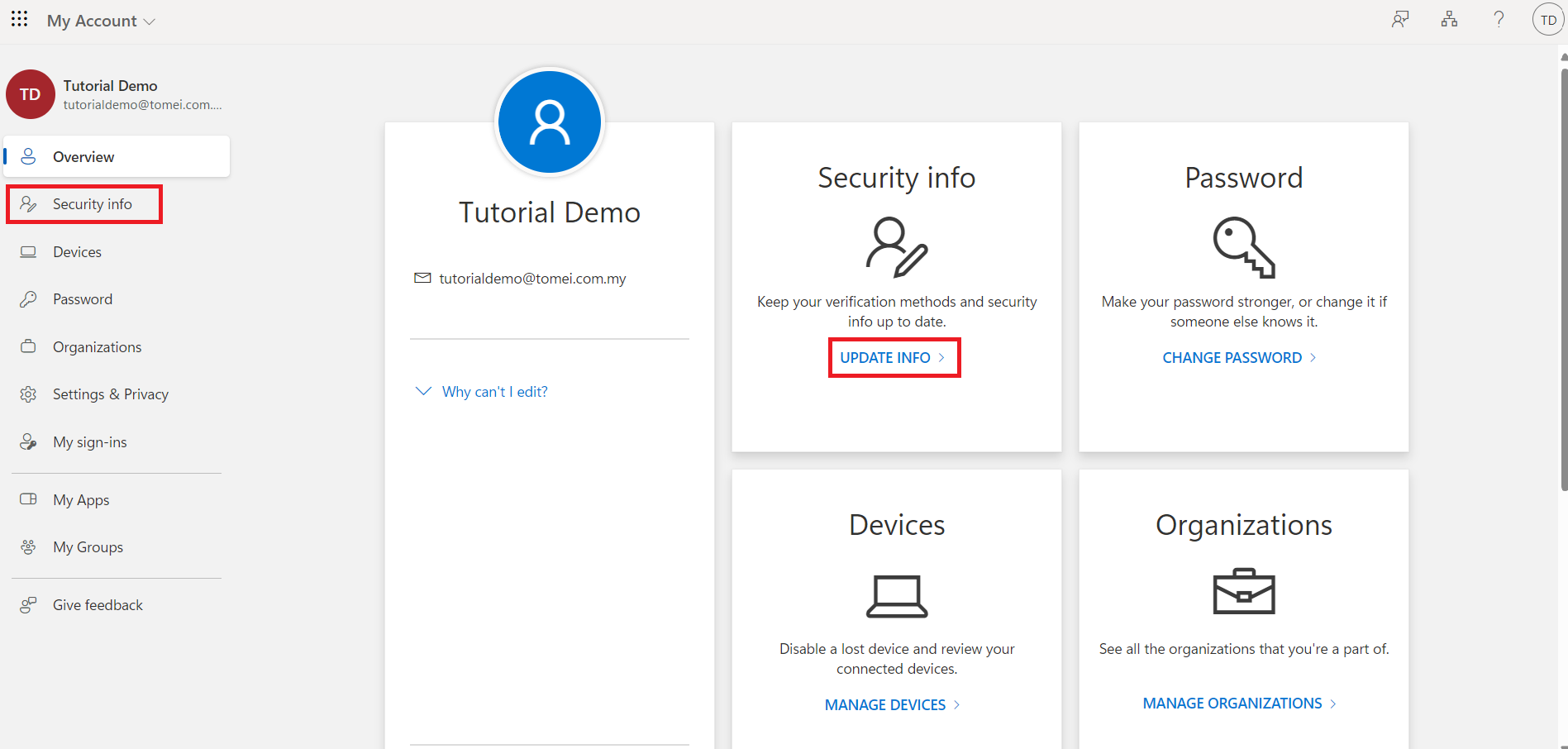
Task: Expand the My Account dropdown
Action: (x=101, y=21)
